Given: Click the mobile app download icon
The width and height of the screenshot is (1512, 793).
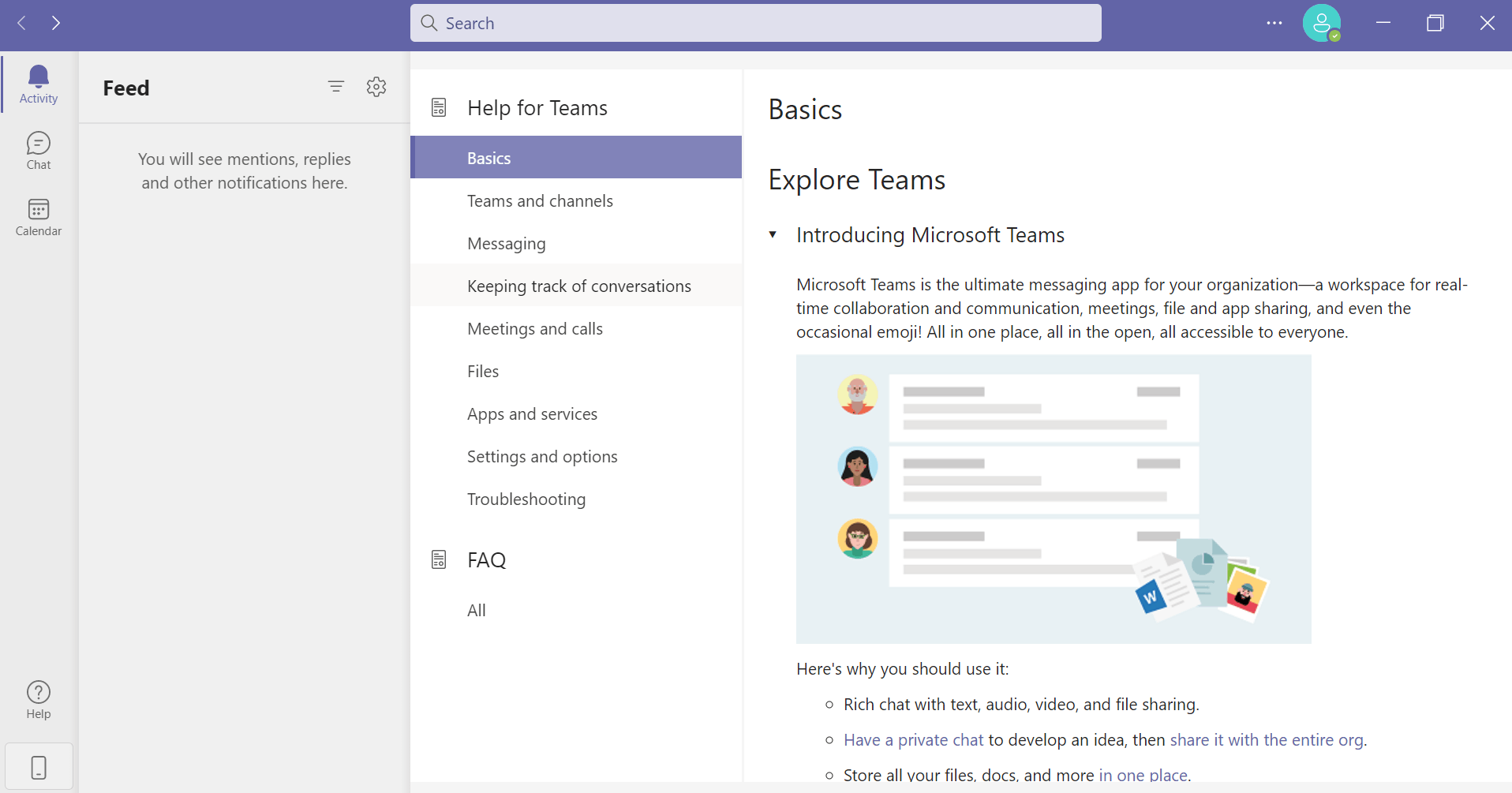Looking at the screenshot, I should (39, 766).
